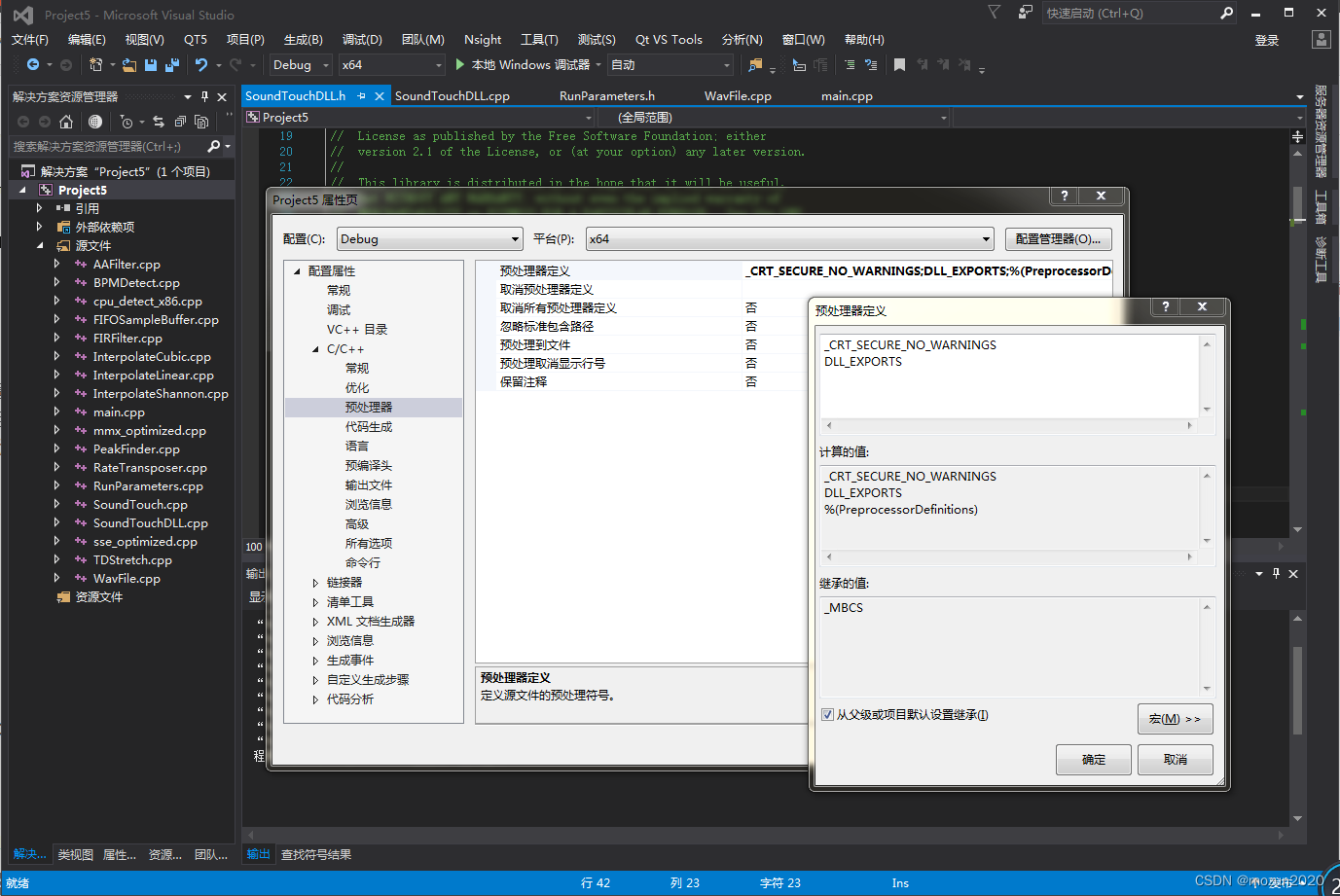1340x896 pixels.
Task: Click home icon in solution explorer
Action: coord(66,122)
